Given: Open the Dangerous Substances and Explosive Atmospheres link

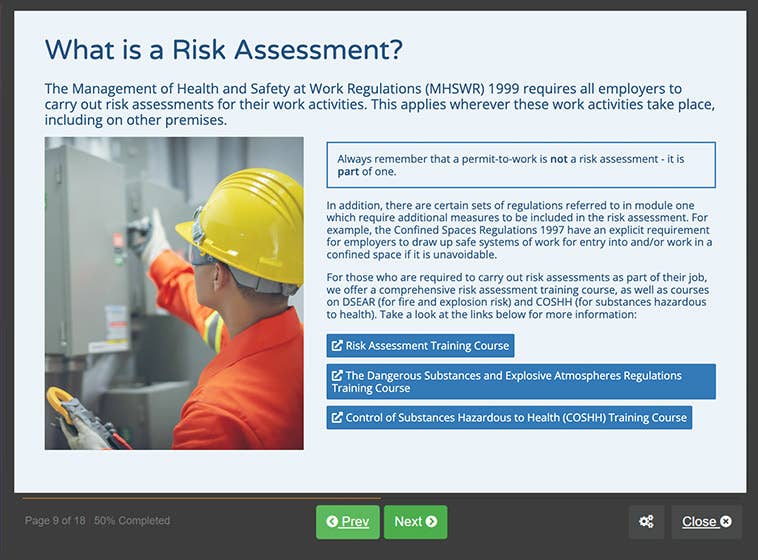Looking at the screenshot, I should click(520, 382).
